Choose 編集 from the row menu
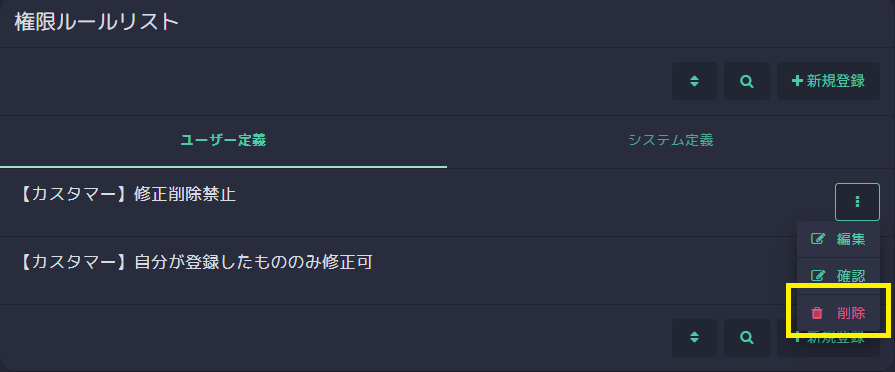The width and height of the screenshot is (895, 372). 838,239
